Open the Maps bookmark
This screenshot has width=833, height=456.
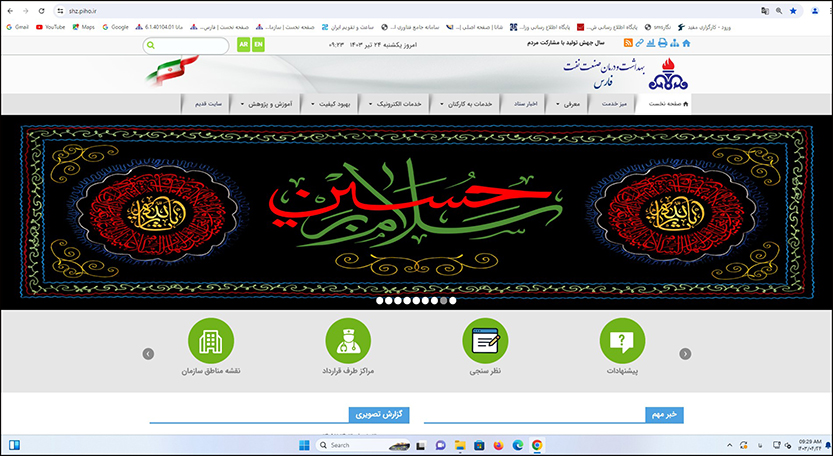coord(84,27)
